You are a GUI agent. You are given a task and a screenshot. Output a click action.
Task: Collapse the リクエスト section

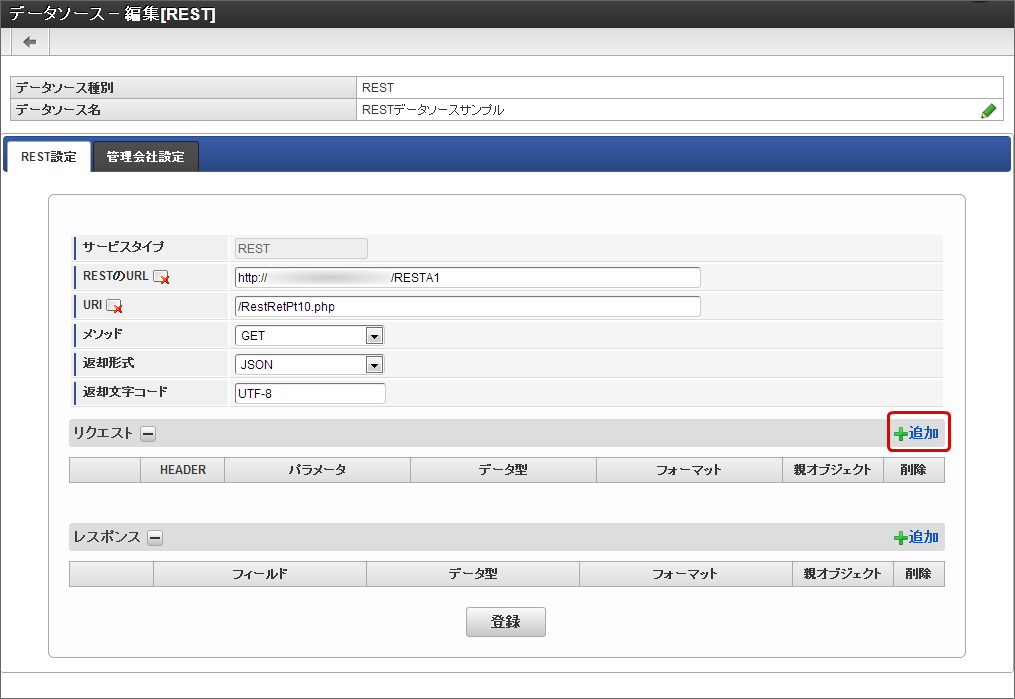click(147, 434)
